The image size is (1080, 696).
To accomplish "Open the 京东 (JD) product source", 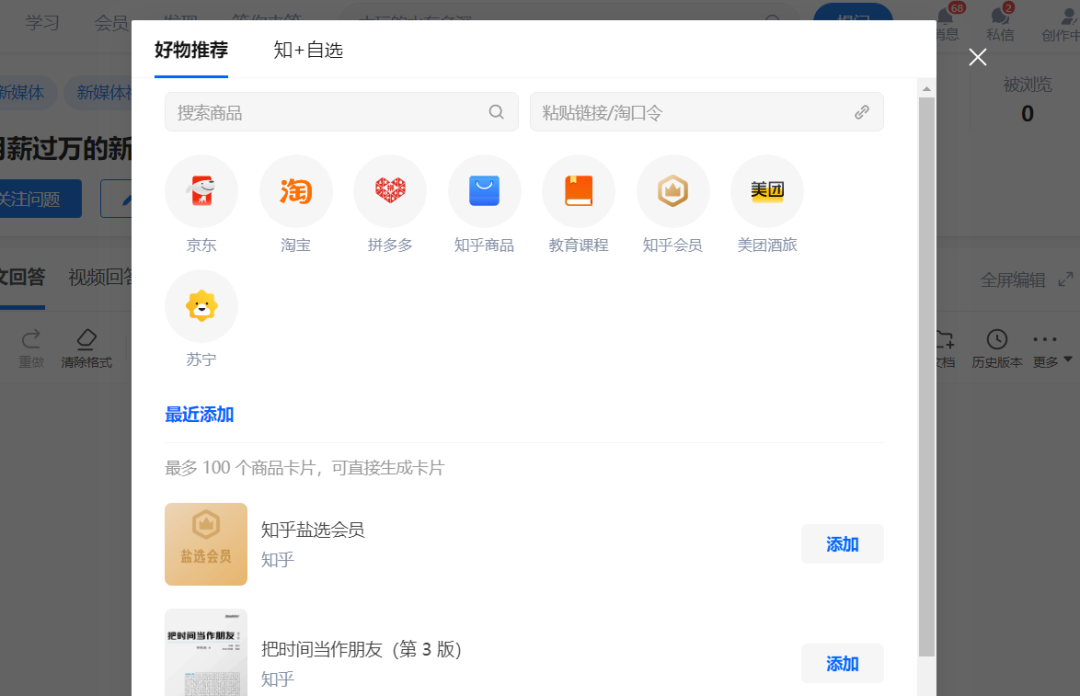I will (201, 191).
